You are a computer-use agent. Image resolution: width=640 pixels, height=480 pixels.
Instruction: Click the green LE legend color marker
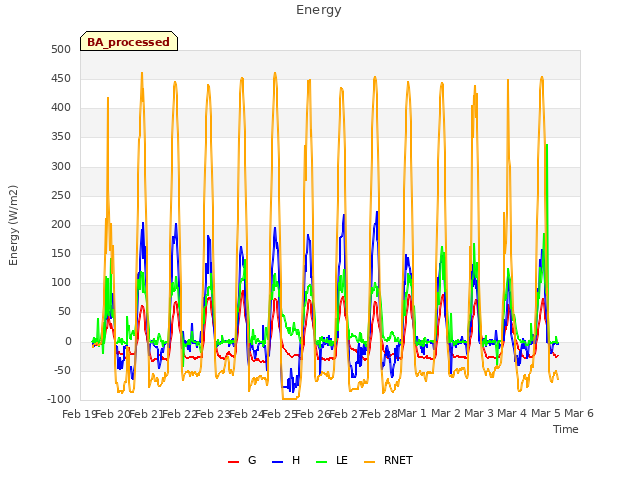(x=322, y=462)
